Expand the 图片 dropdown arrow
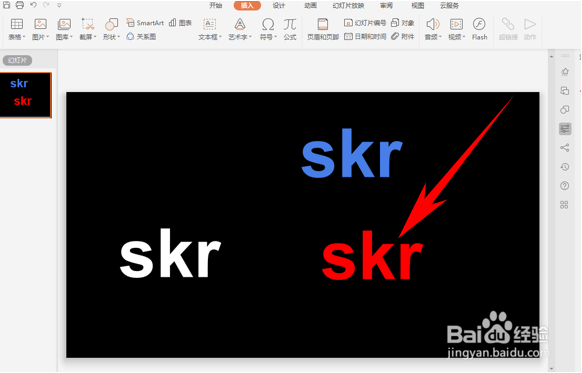This screenshot has width=582, height=373. (48, 37)
